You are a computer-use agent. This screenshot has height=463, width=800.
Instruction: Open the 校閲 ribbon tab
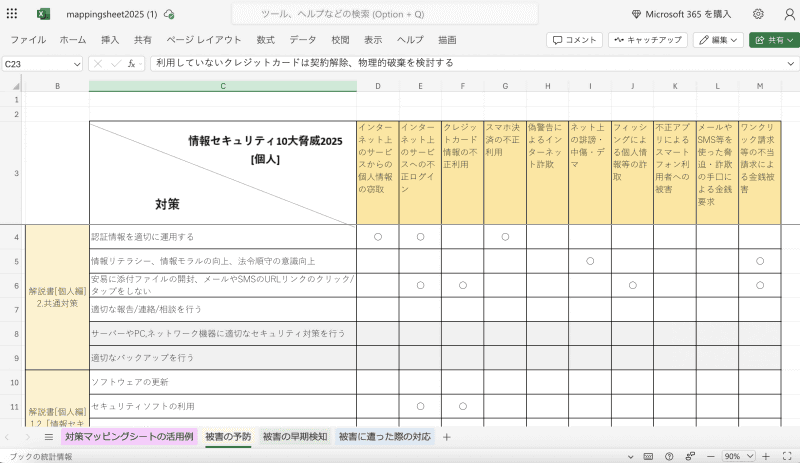tap(340, 40)
